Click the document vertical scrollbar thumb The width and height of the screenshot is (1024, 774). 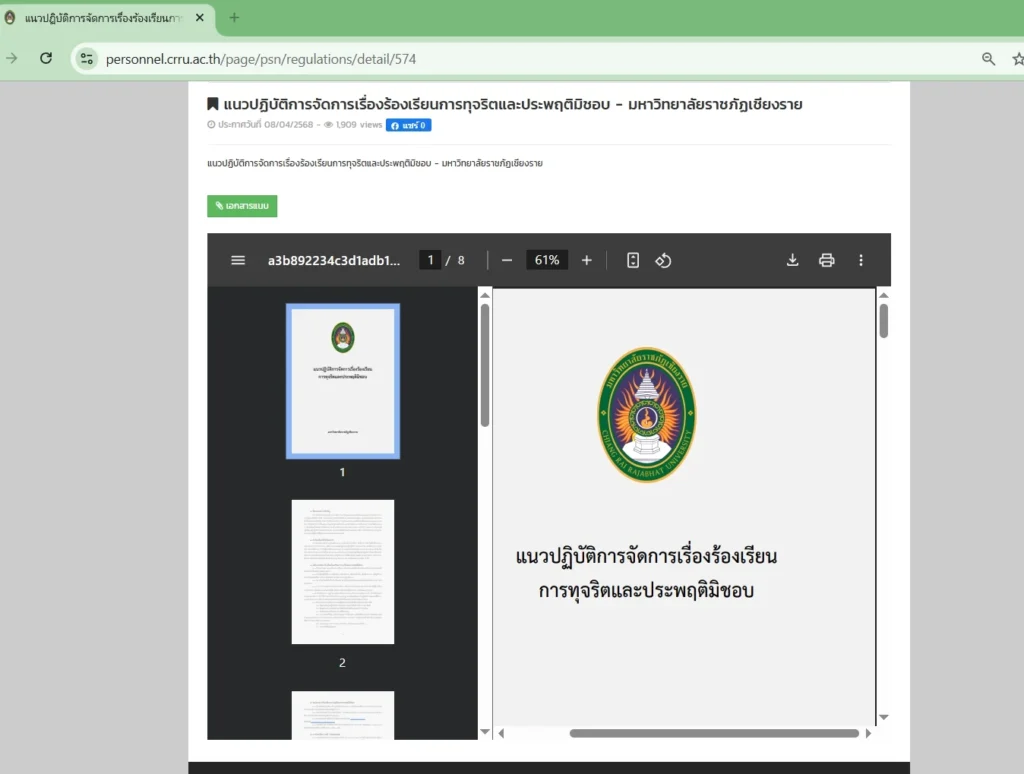[x=884, y=321]
